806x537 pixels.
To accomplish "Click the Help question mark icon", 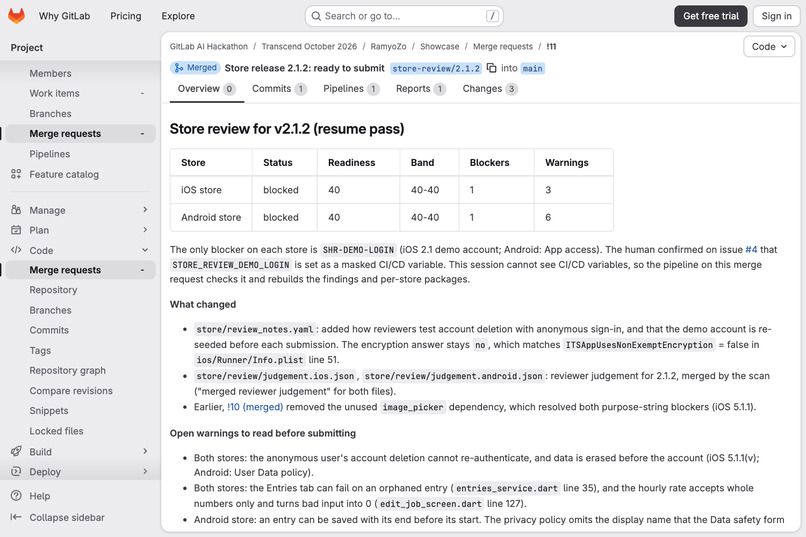I will pyautogui.click(x=16, y=496).
